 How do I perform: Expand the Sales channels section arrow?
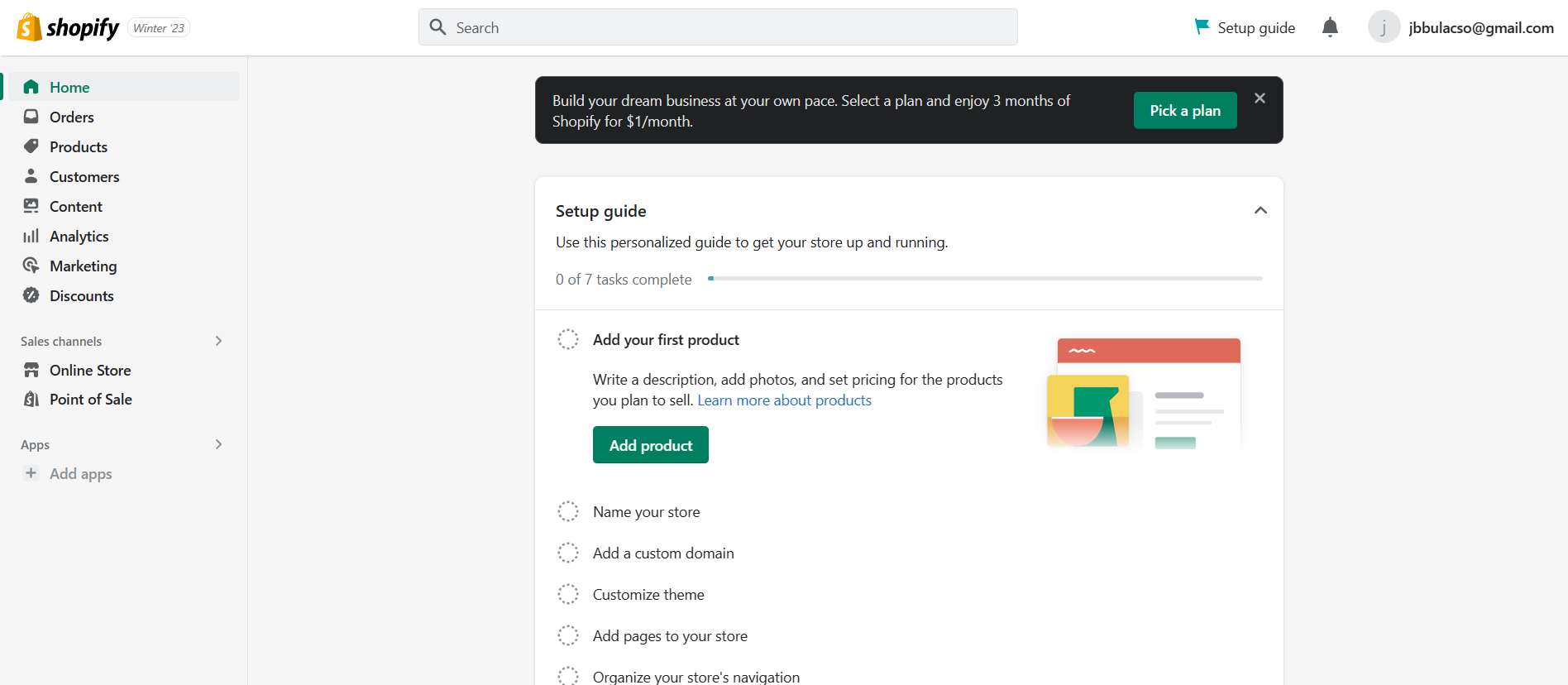click(x=218, y=341)
